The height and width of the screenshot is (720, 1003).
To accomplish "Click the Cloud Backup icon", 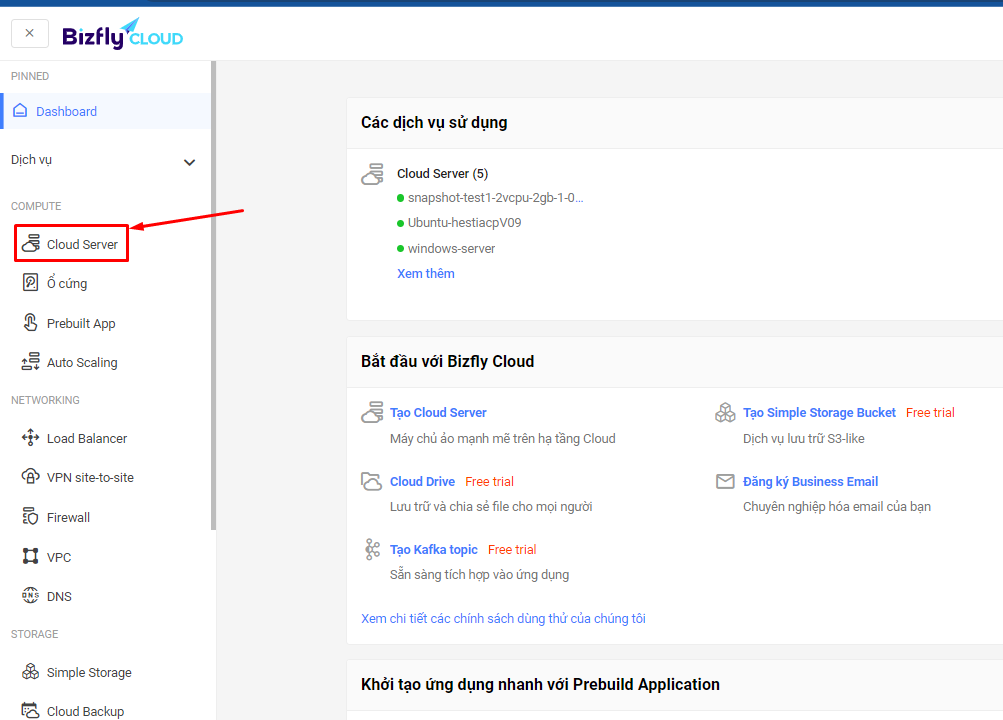I will 31,710.
